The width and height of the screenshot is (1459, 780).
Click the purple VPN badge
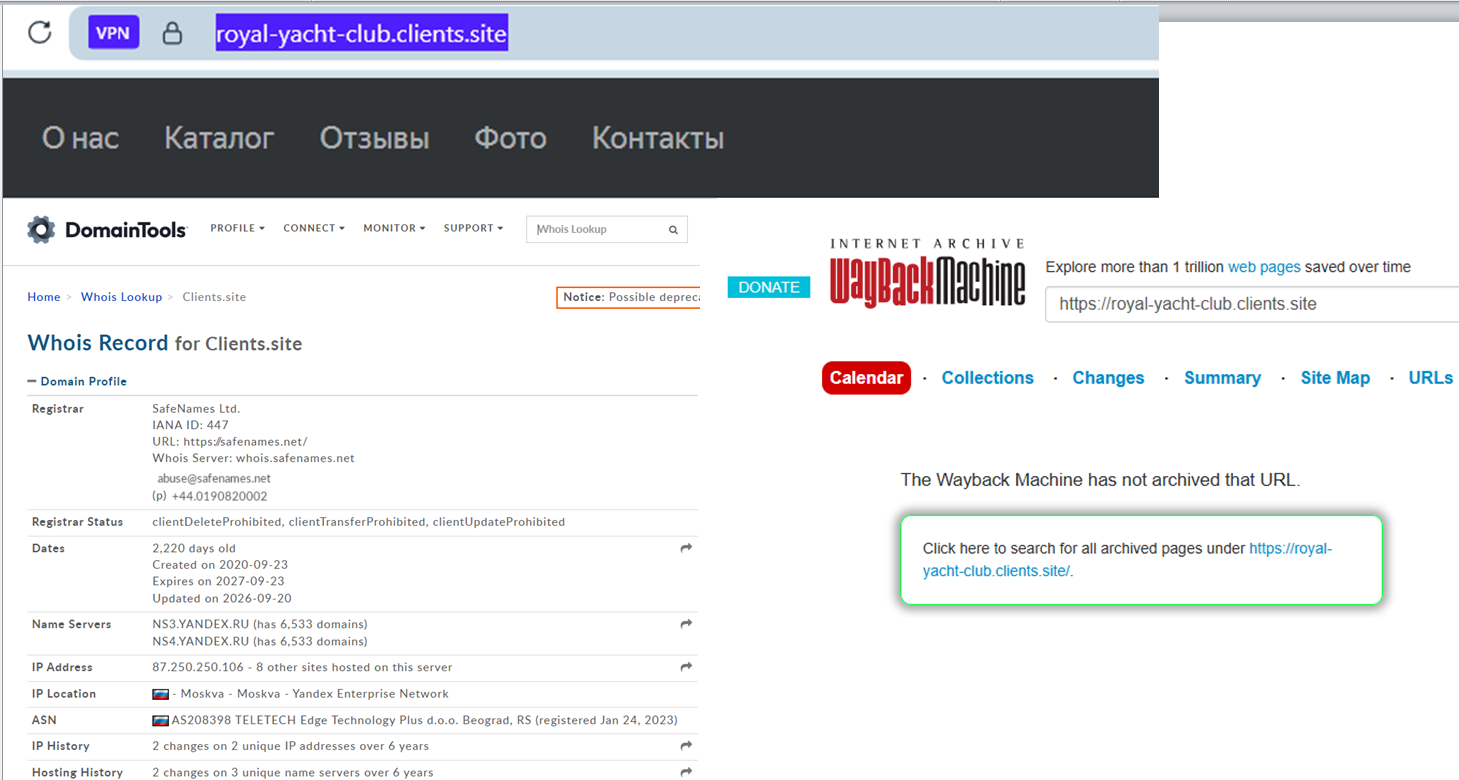click(x=113, y=32)
